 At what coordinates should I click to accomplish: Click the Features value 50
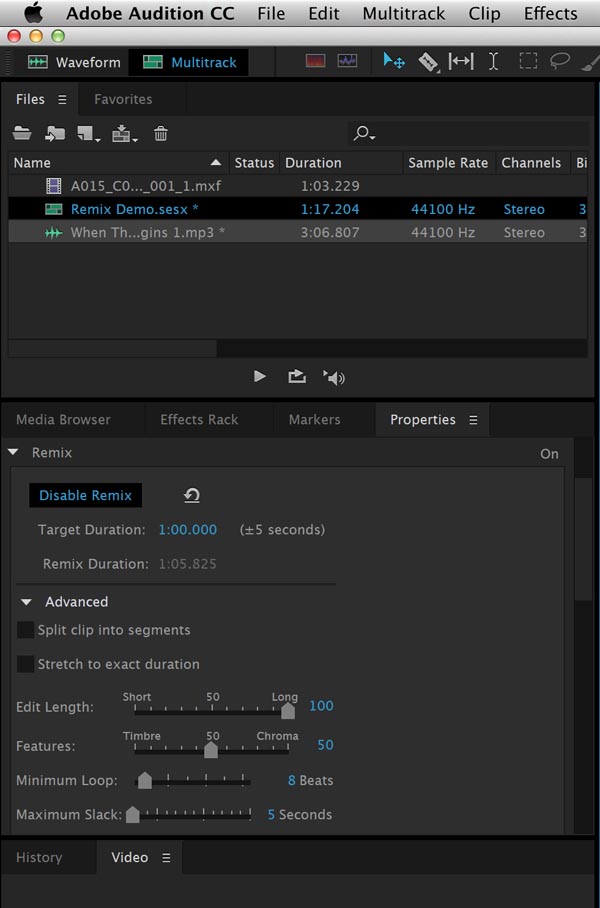coord(325,745)
